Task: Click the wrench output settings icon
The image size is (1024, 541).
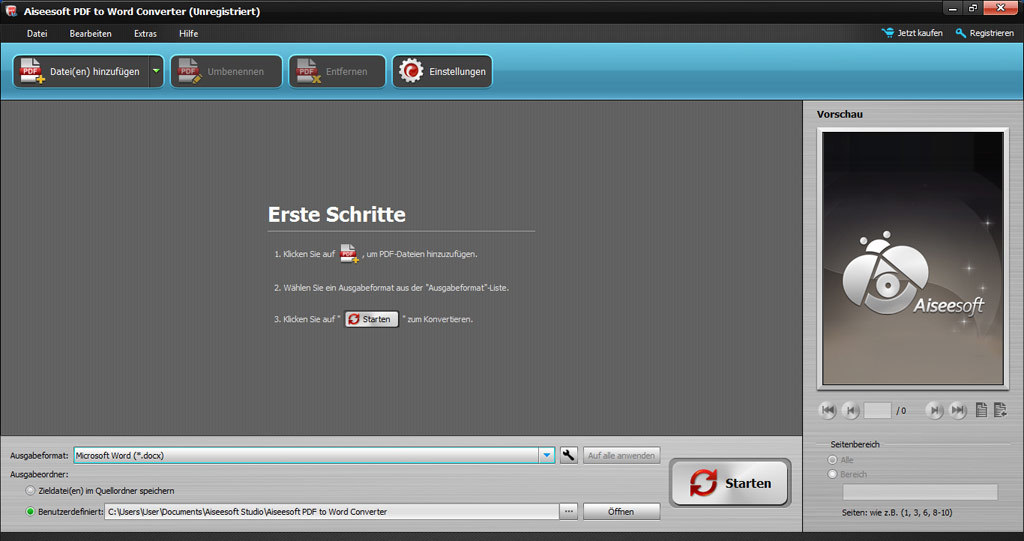Action: pyautogui.click(x=569, y=455)
